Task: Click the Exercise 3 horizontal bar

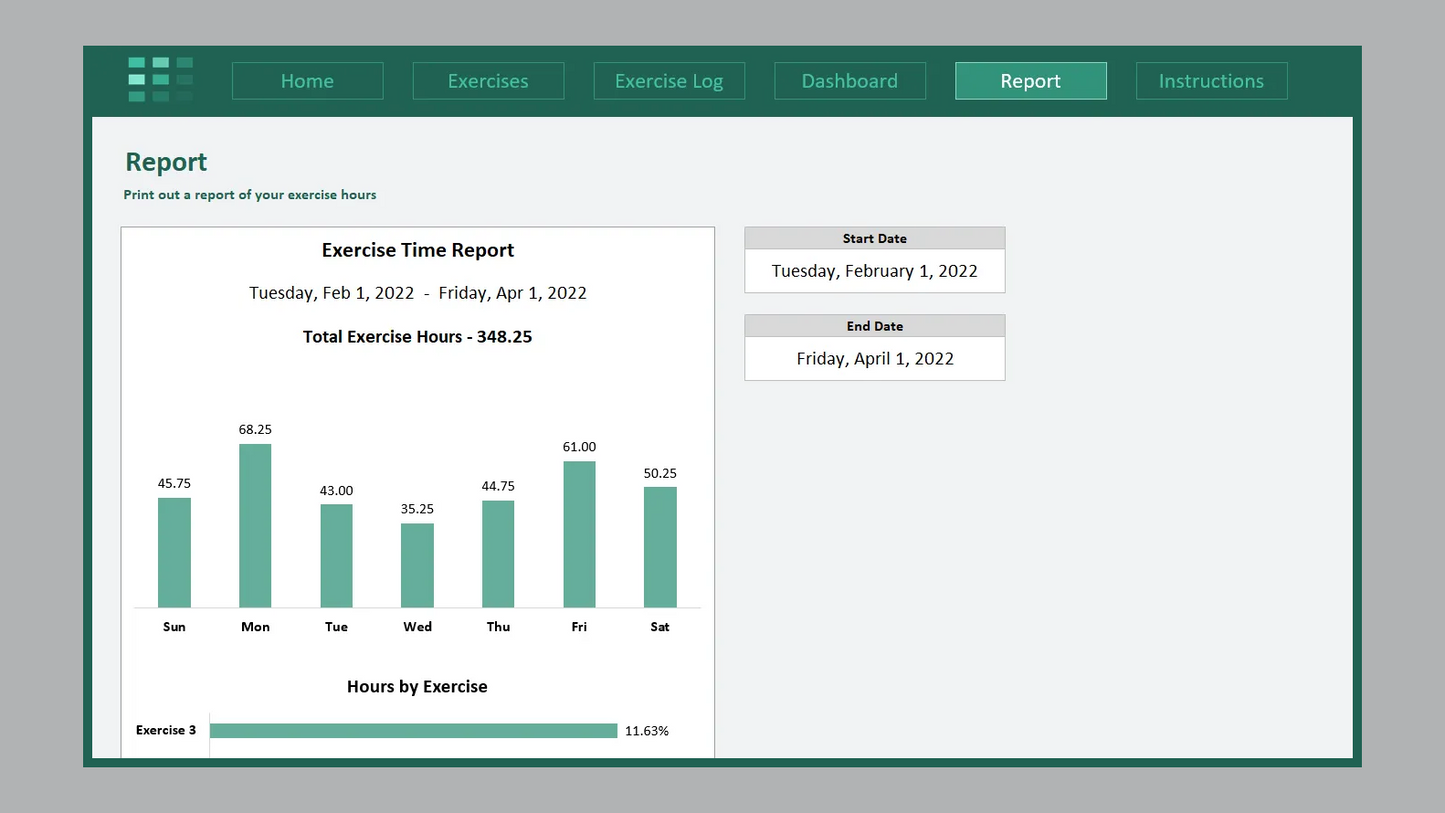Action: 413,730
